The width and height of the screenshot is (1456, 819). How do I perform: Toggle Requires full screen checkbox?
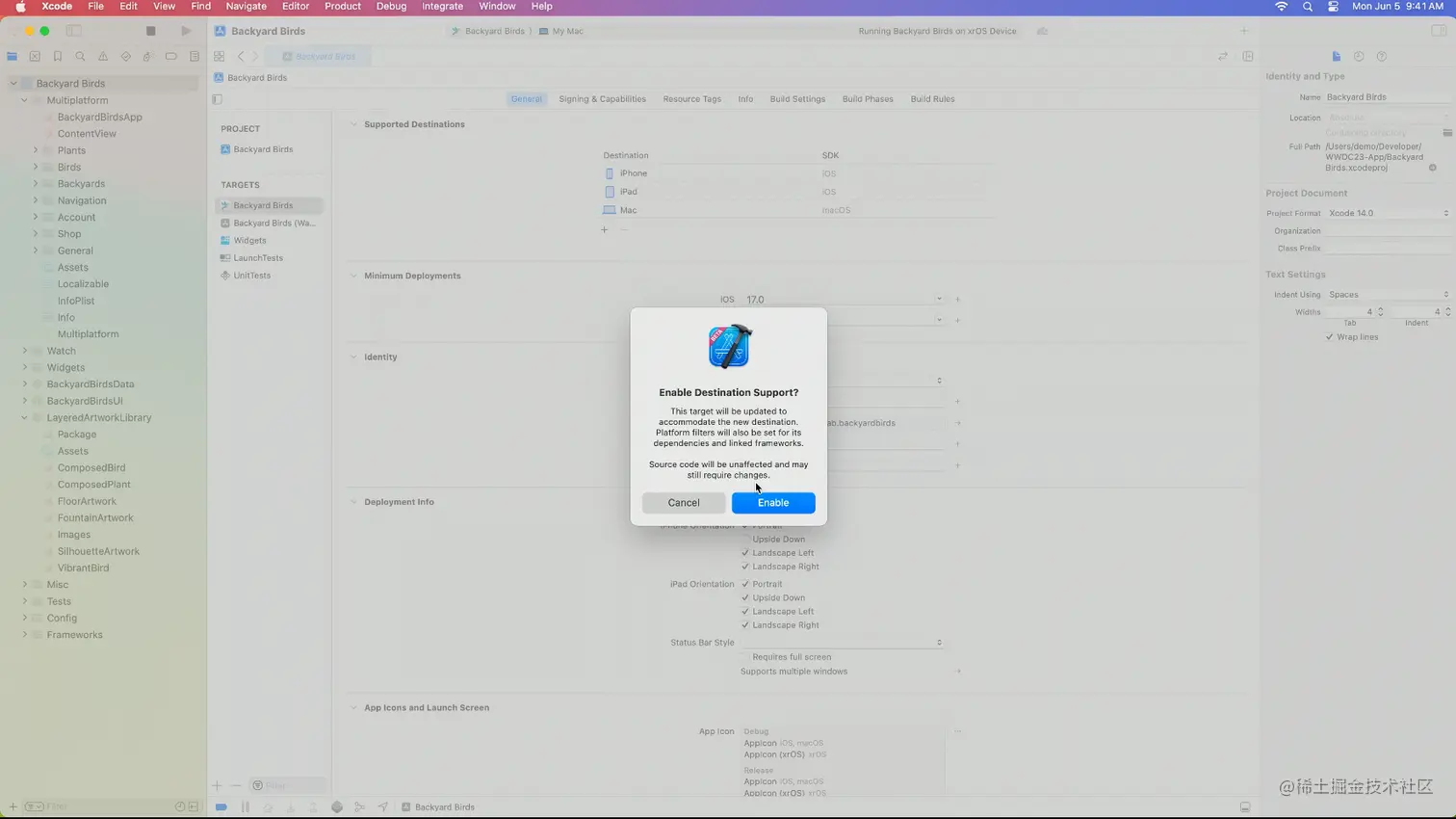745,657
